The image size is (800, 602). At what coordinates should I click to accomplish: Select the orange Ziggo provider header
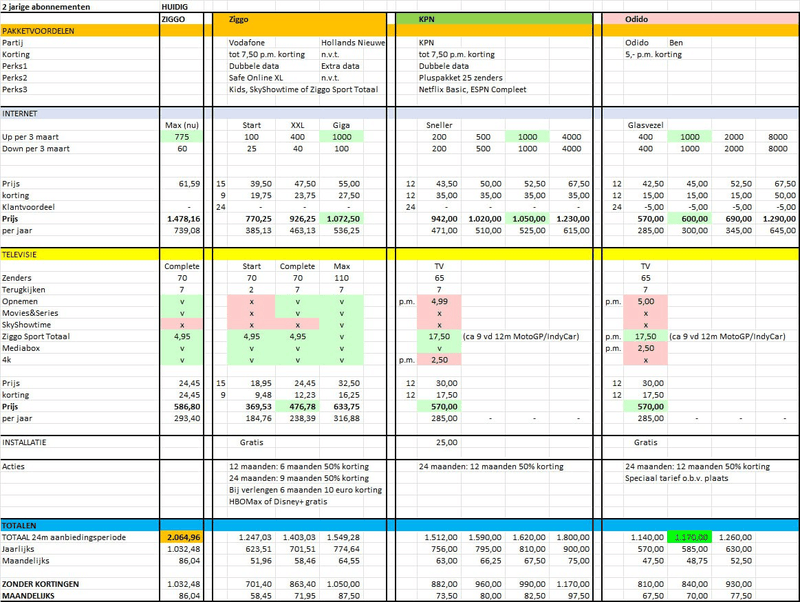[x=299, y=19]
